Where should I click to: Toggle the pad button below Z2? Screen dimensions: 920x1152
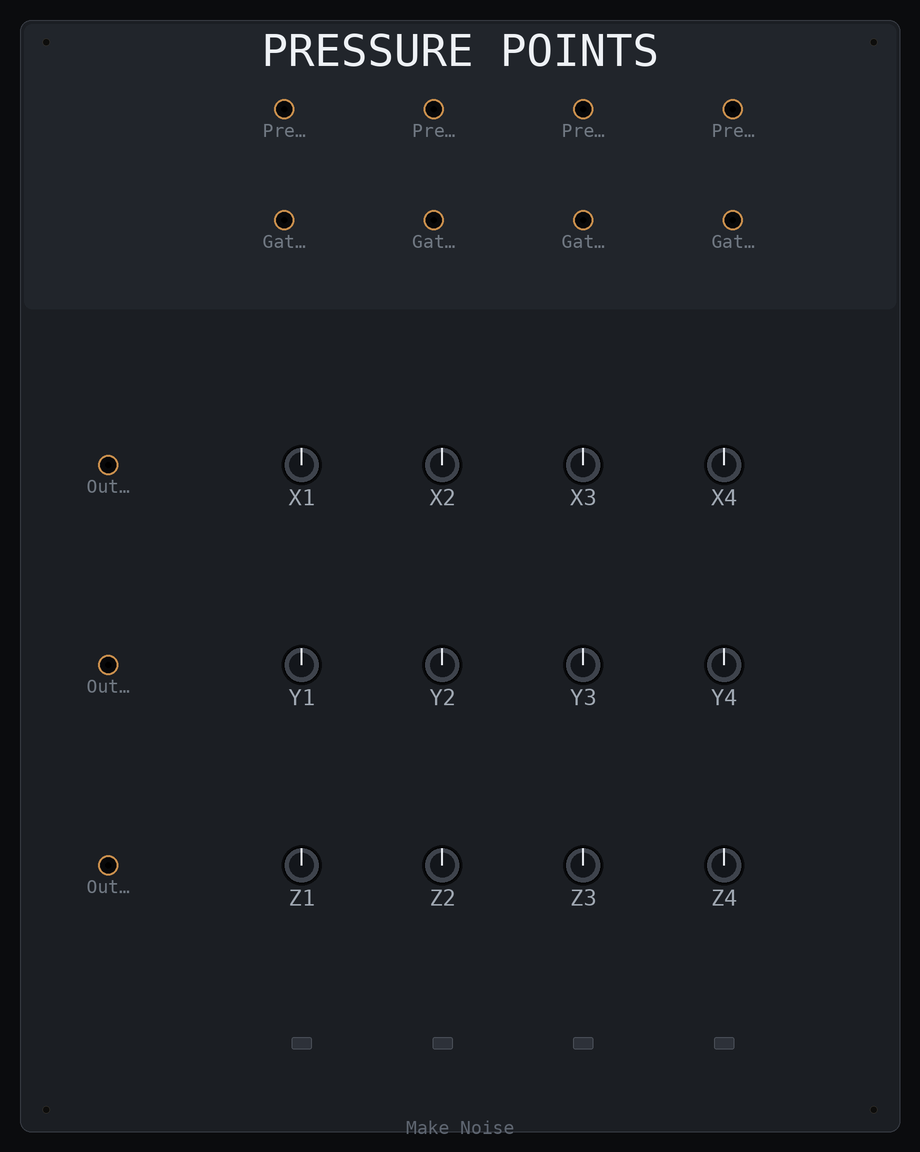(442, 1043)
